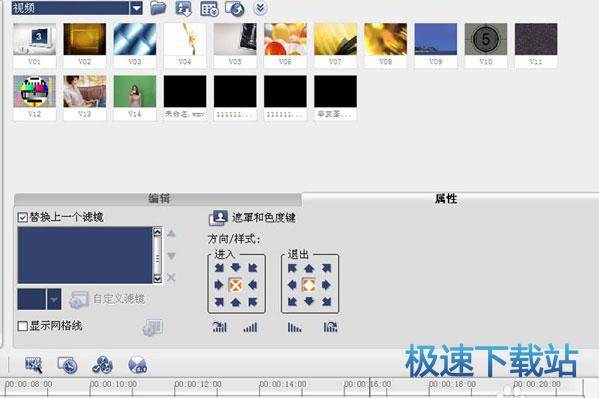Click timeline ruler at 00:00:10:00

tap(113, 384)
